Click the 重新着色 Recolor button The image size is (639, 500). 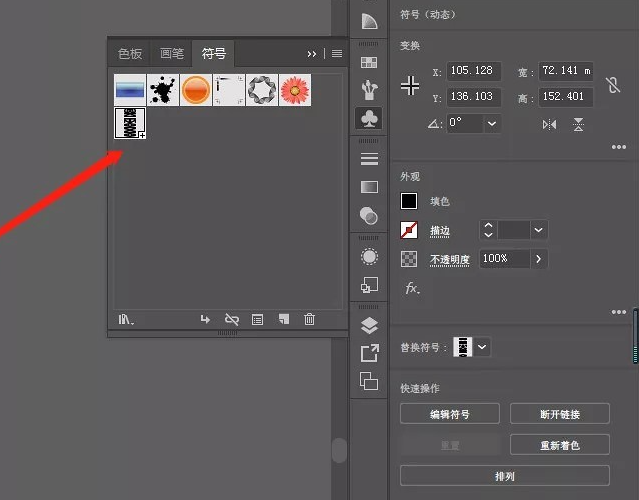(x=560, y=445)
